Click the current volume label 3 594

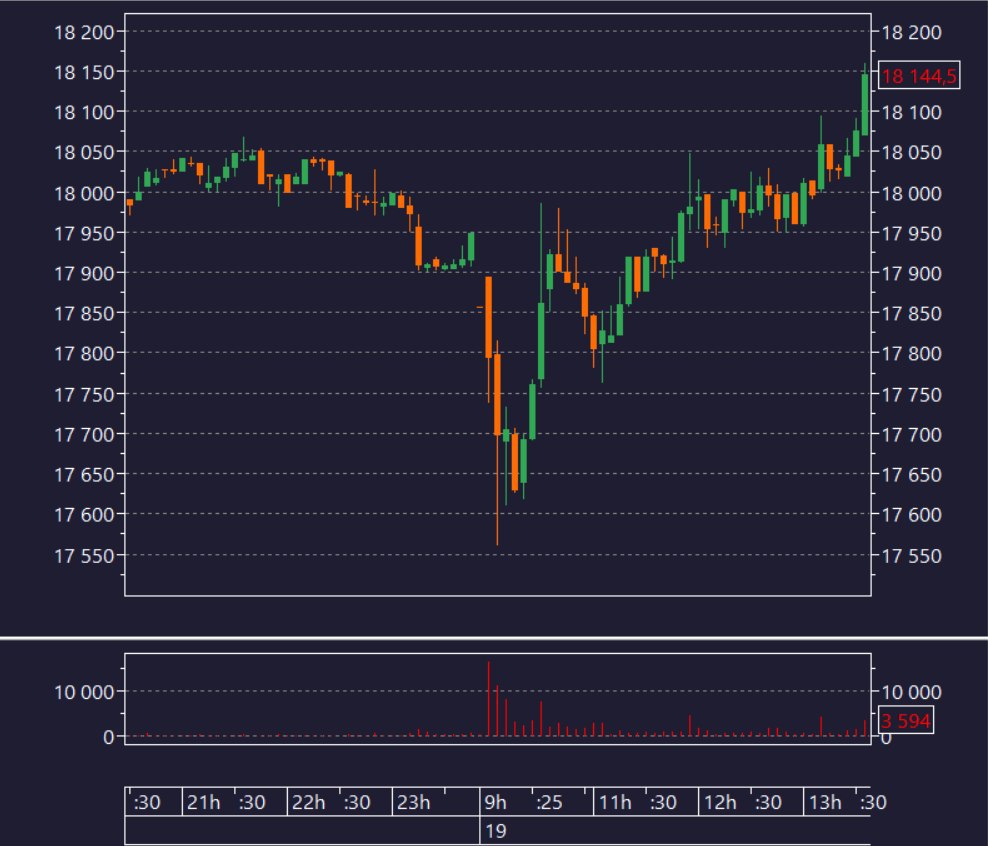905,721
